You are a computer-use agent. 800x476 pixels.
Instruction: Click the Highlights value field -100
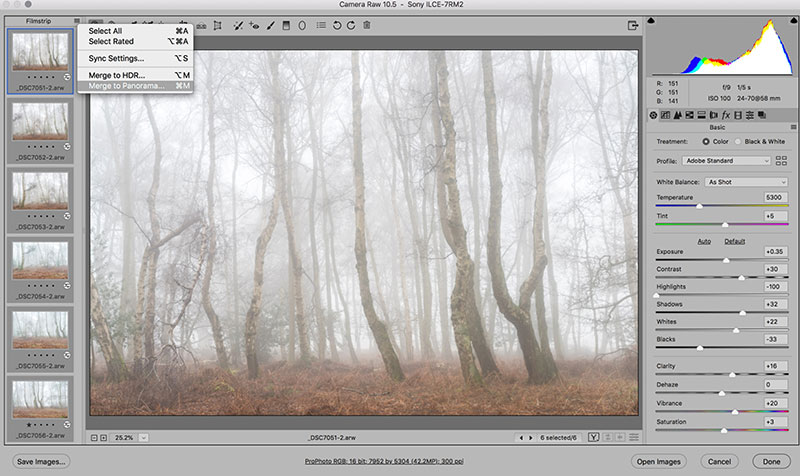pyautogui.click(x=776, y=287)
